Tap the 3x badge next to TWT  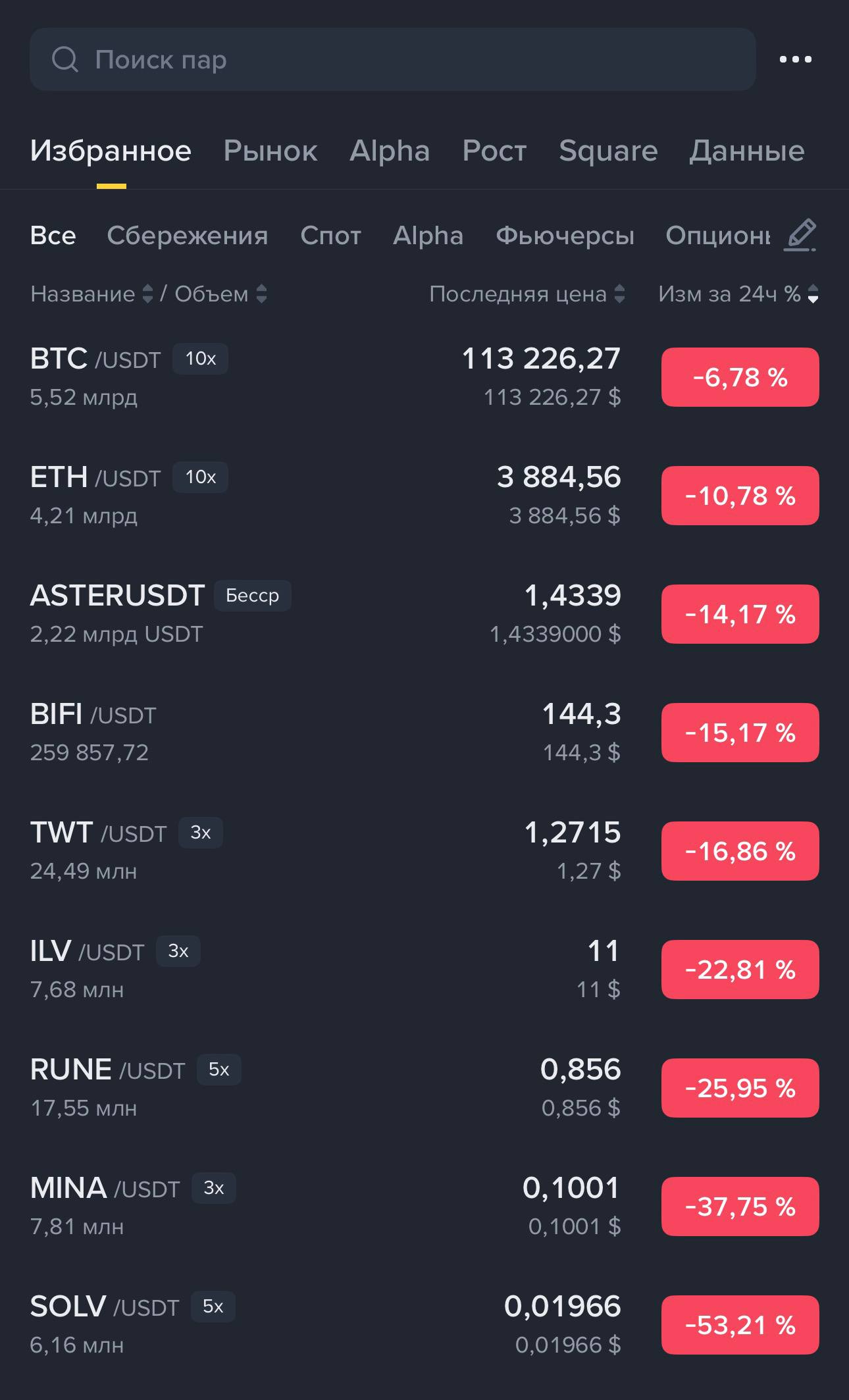(200, 833)
